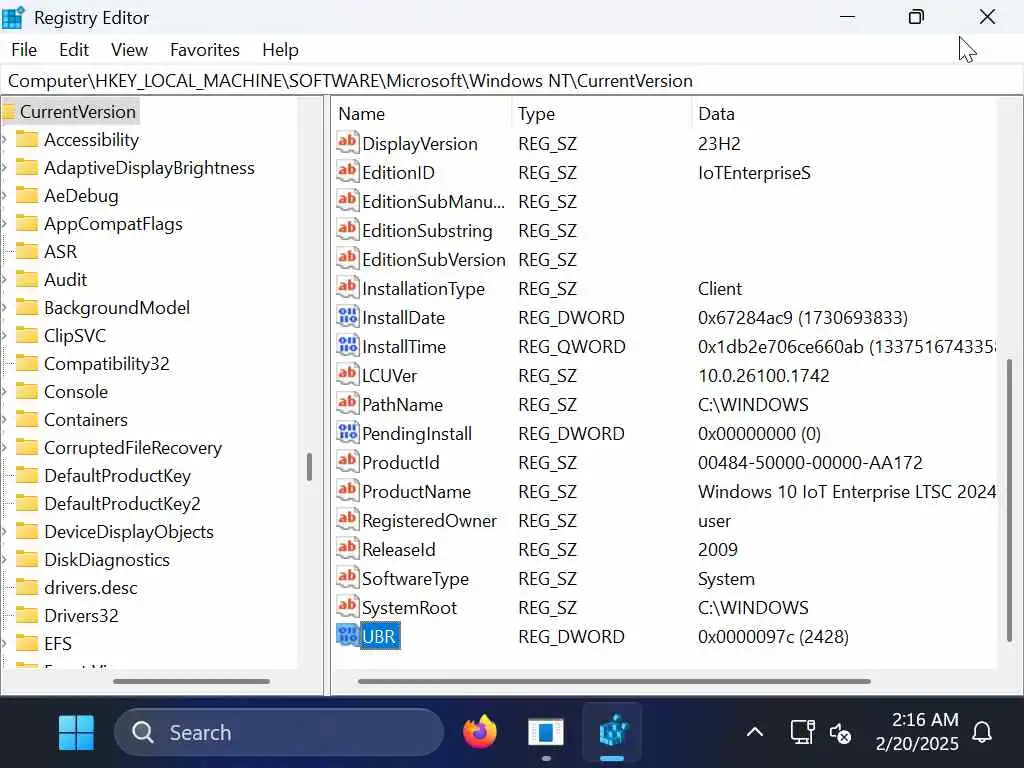Show hidden tray icons chevron
The width and height of the screenshot is (1024, 768).
tap(755, 731)
